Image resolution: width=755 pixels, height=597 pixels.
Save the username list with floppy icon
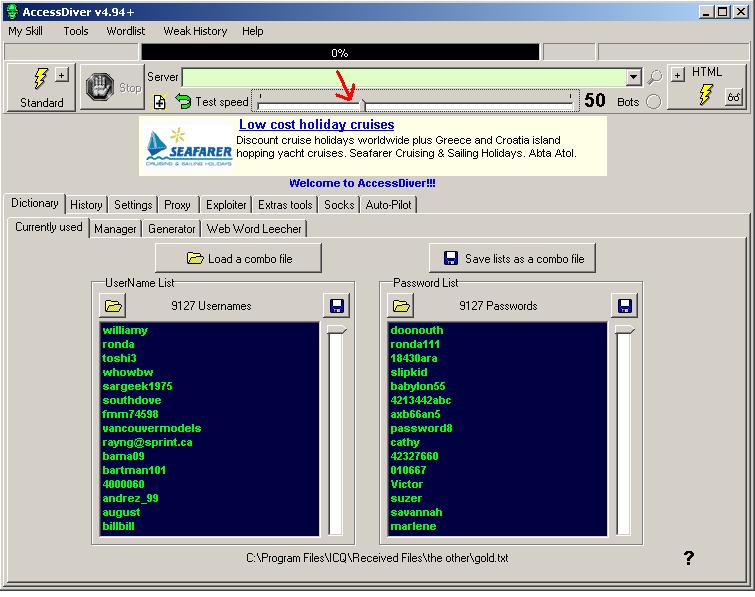[x=337, y=306]
